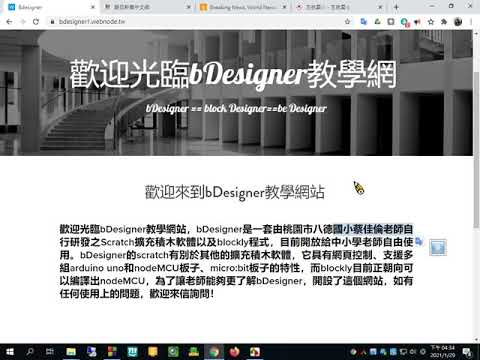Viewport: 480px width, 360px height.
Task: Open Windows taskbar search
Action: (x=30, y=352)
